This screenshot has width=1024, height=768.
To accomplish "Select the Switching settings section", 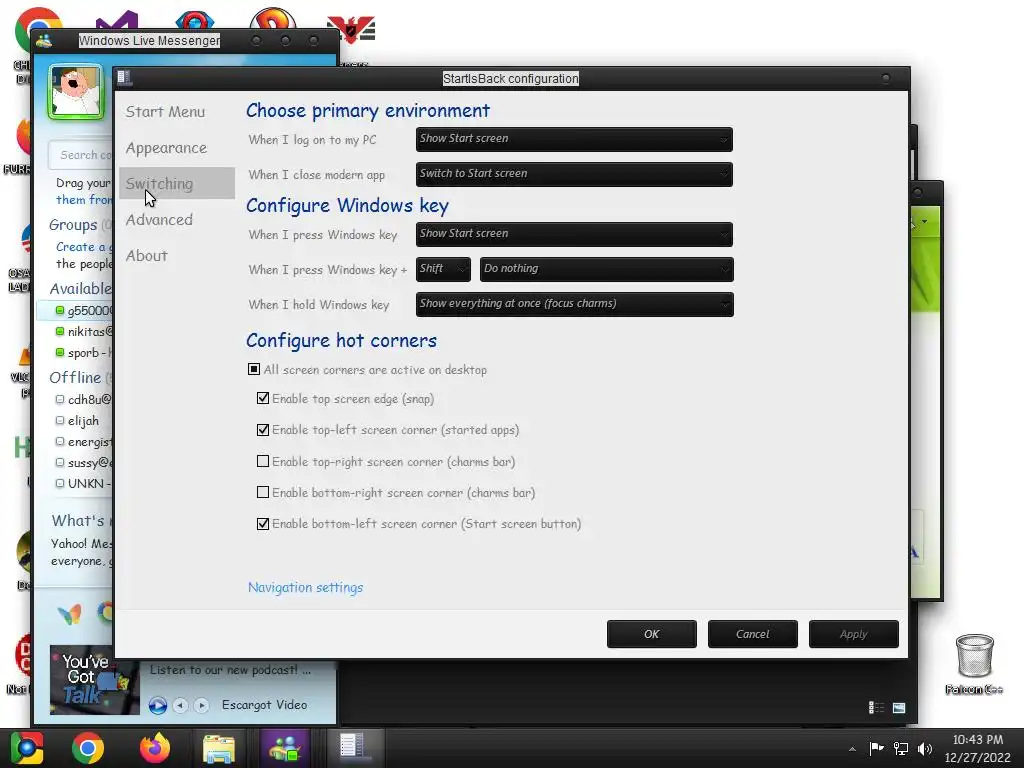I will tap(176, 183).
